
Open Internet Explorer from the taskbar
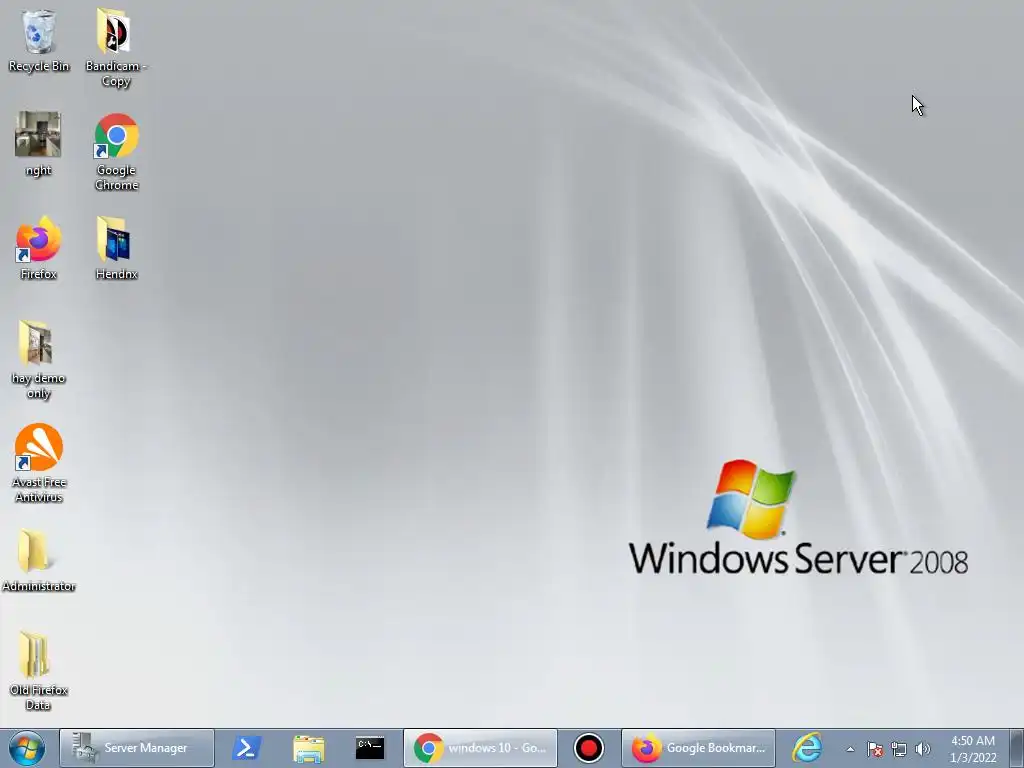tap(807, 748)
